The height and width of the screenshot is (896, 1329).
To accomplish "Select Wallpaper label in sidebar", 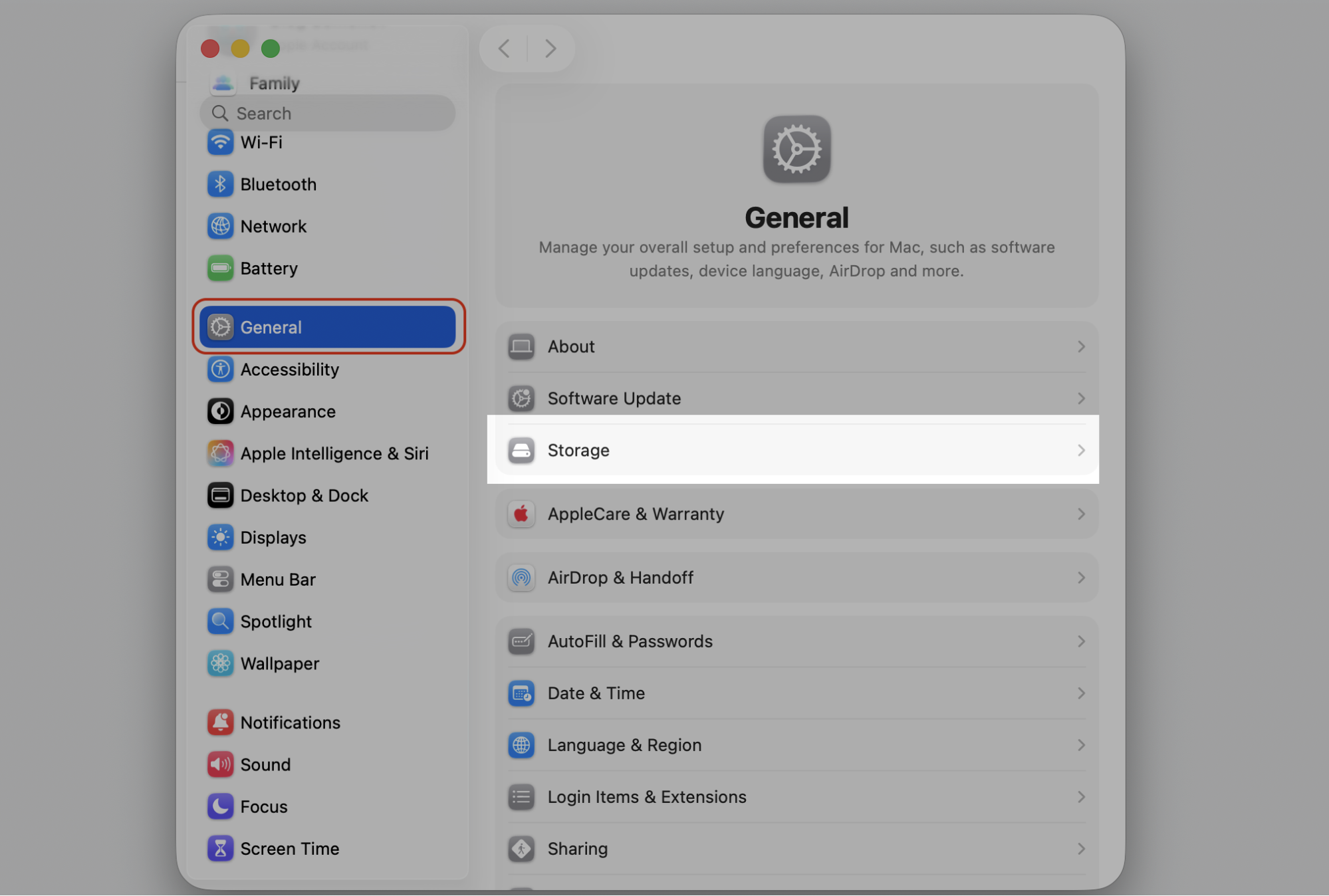I will tap(280, 664).
